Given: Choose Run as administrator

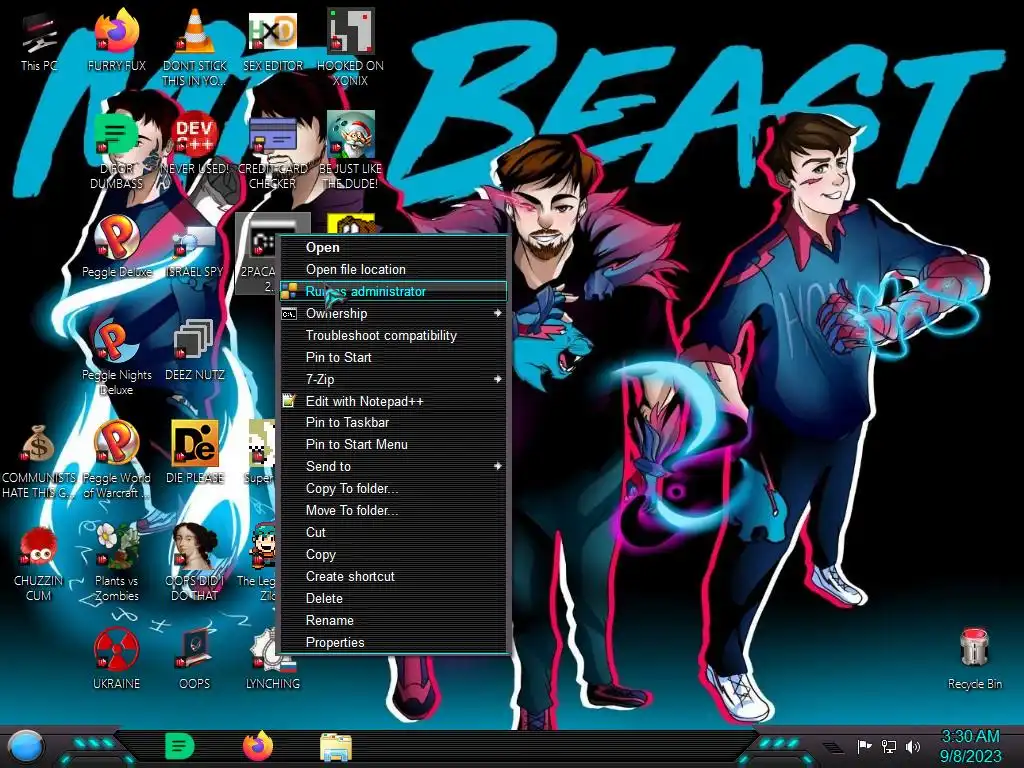Looking at the screenshot, I should [x=394, y=291].
